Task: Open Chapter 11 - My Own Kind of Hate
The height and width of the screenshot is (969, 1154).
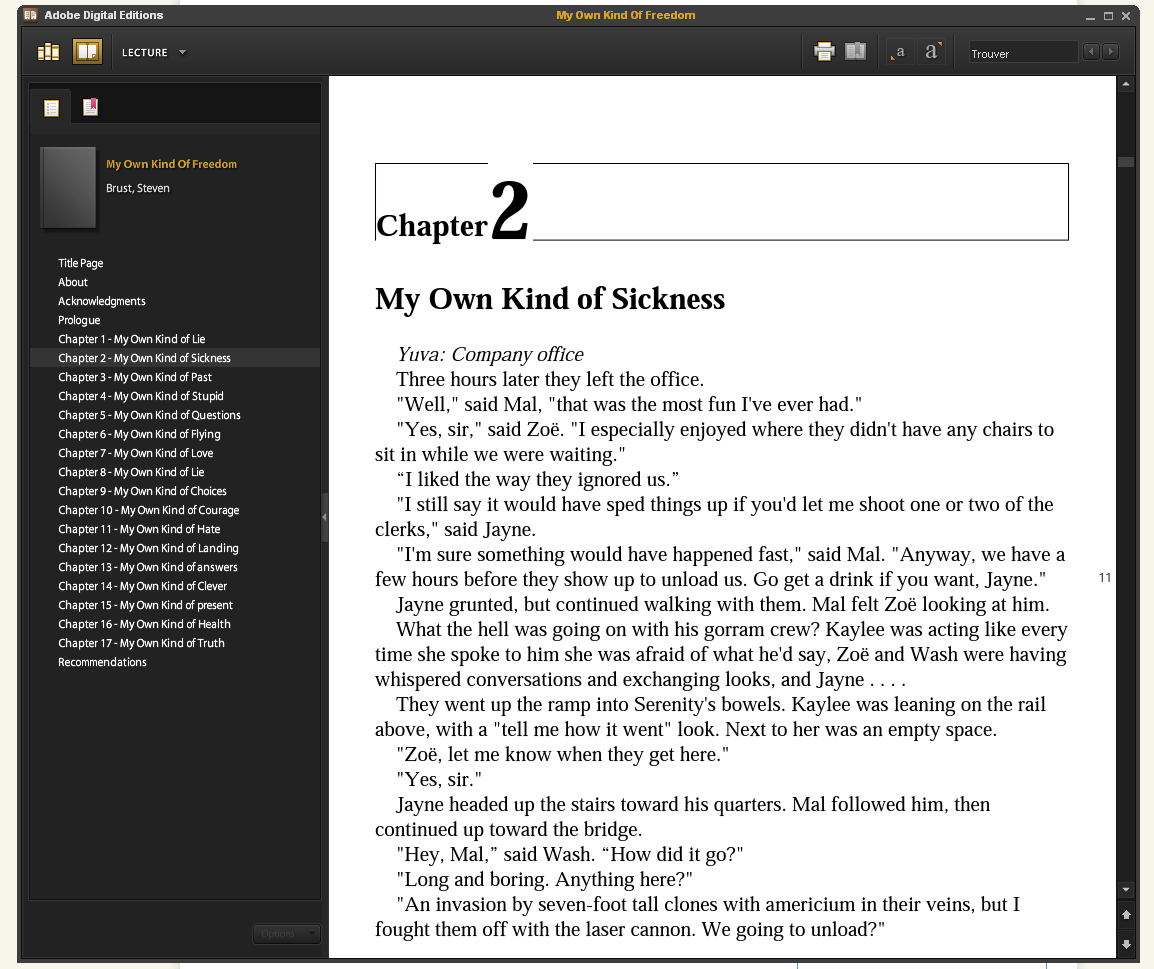Action: click(139, 530)
